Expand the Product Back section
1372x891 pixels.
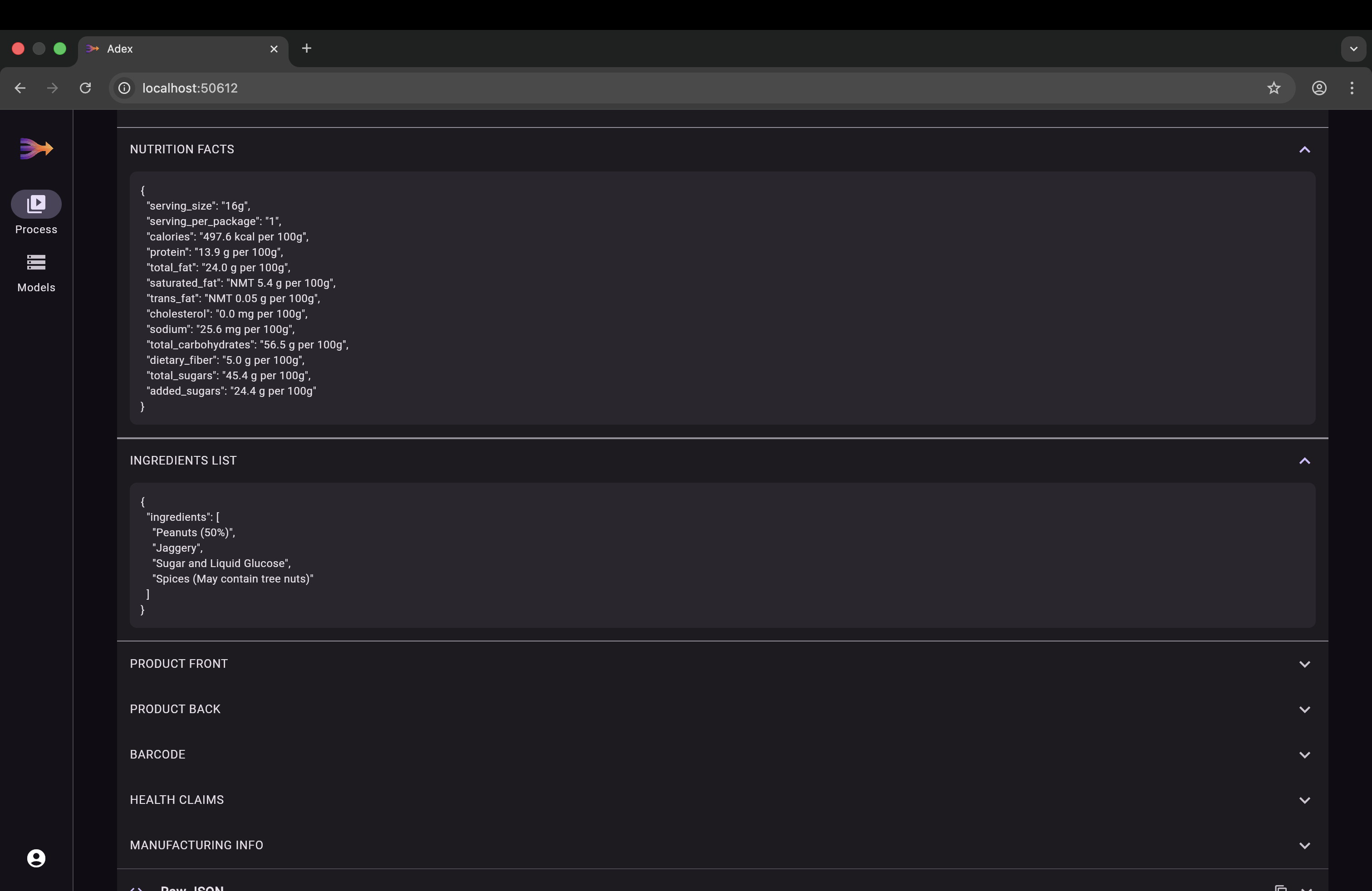coord(1304,709)
